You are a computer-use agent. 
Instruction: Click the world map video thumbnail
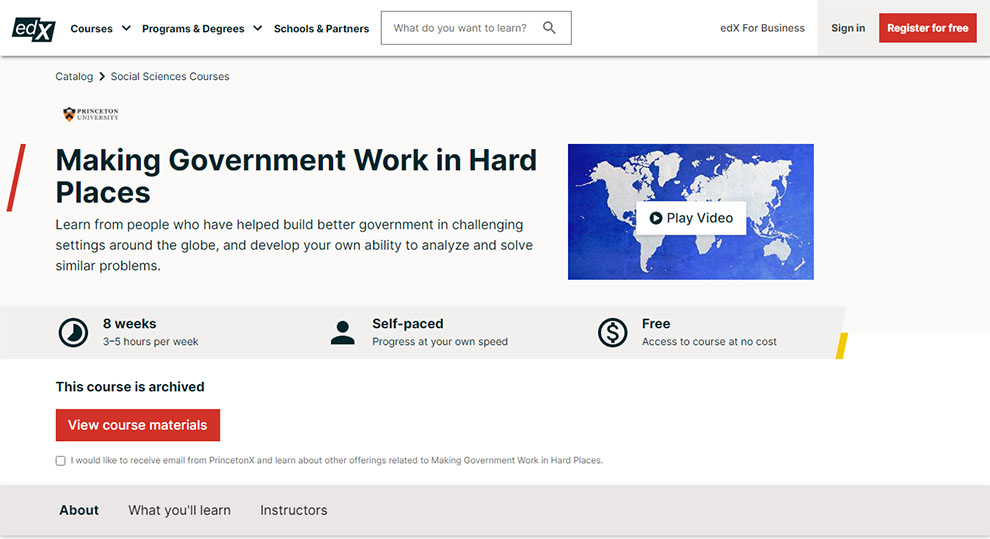point(691,211)
